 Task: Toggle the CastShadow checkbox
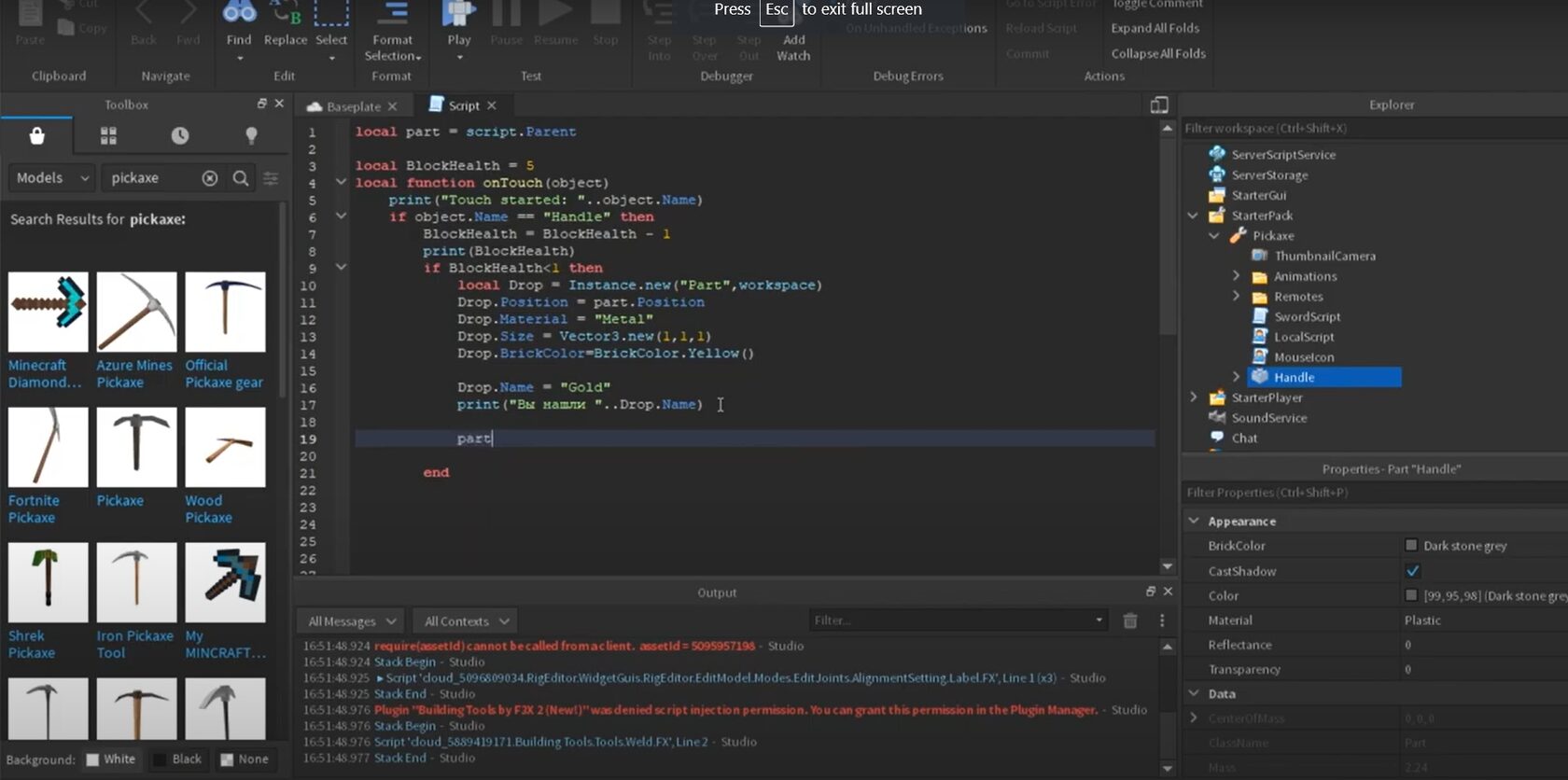1412,571
